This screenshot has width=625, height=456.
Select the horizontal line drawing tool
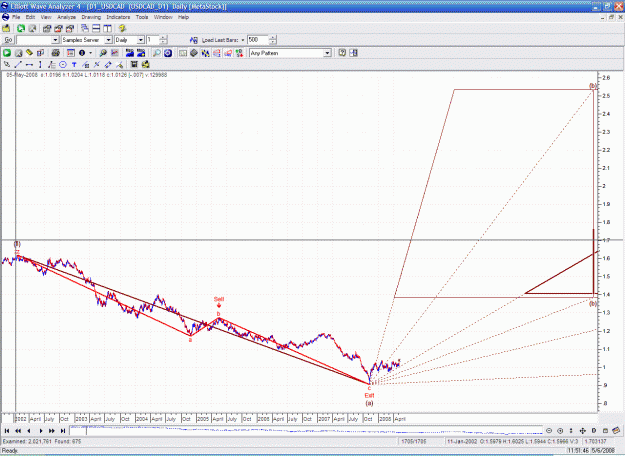click(29, 65)
